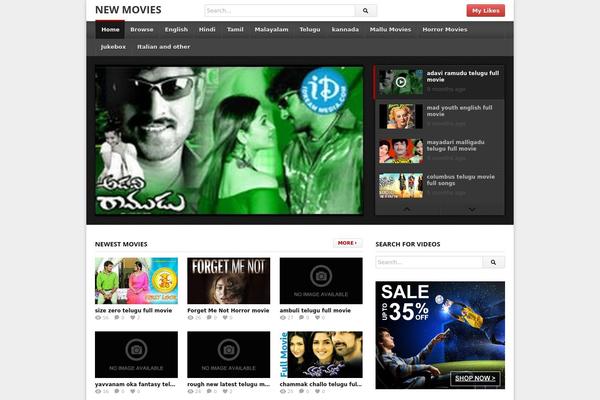Open the ambuli no-image placeholder thumbnail
This screenshot has height=400, width=600.
(x=321, y=281)
